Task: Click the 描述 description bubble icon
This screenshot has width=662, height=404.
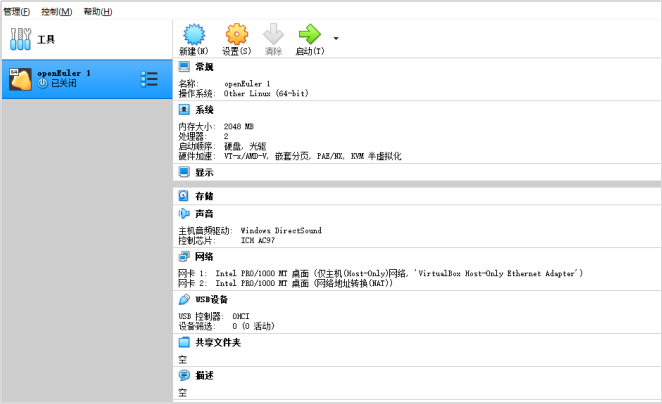Action: tap(184, 375)
